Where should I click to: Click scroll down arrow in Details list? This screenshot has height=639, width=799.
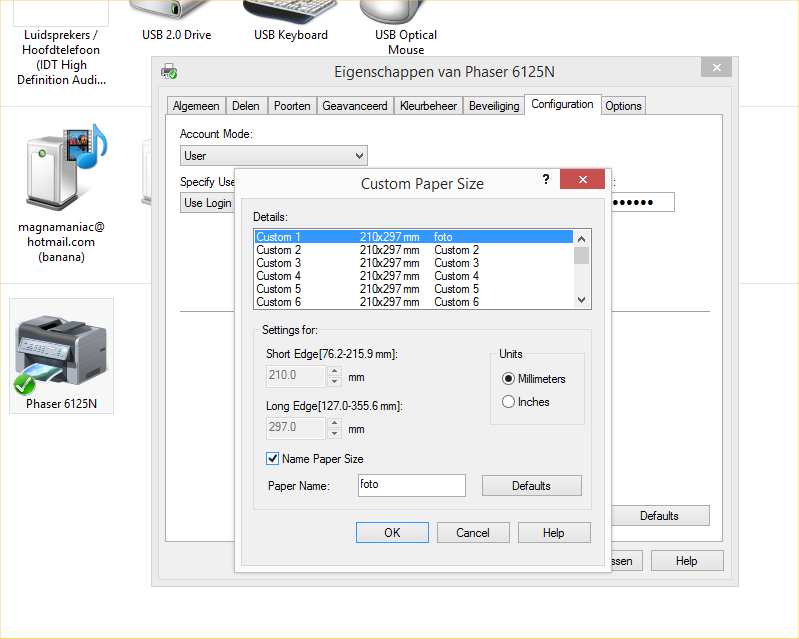581,300
